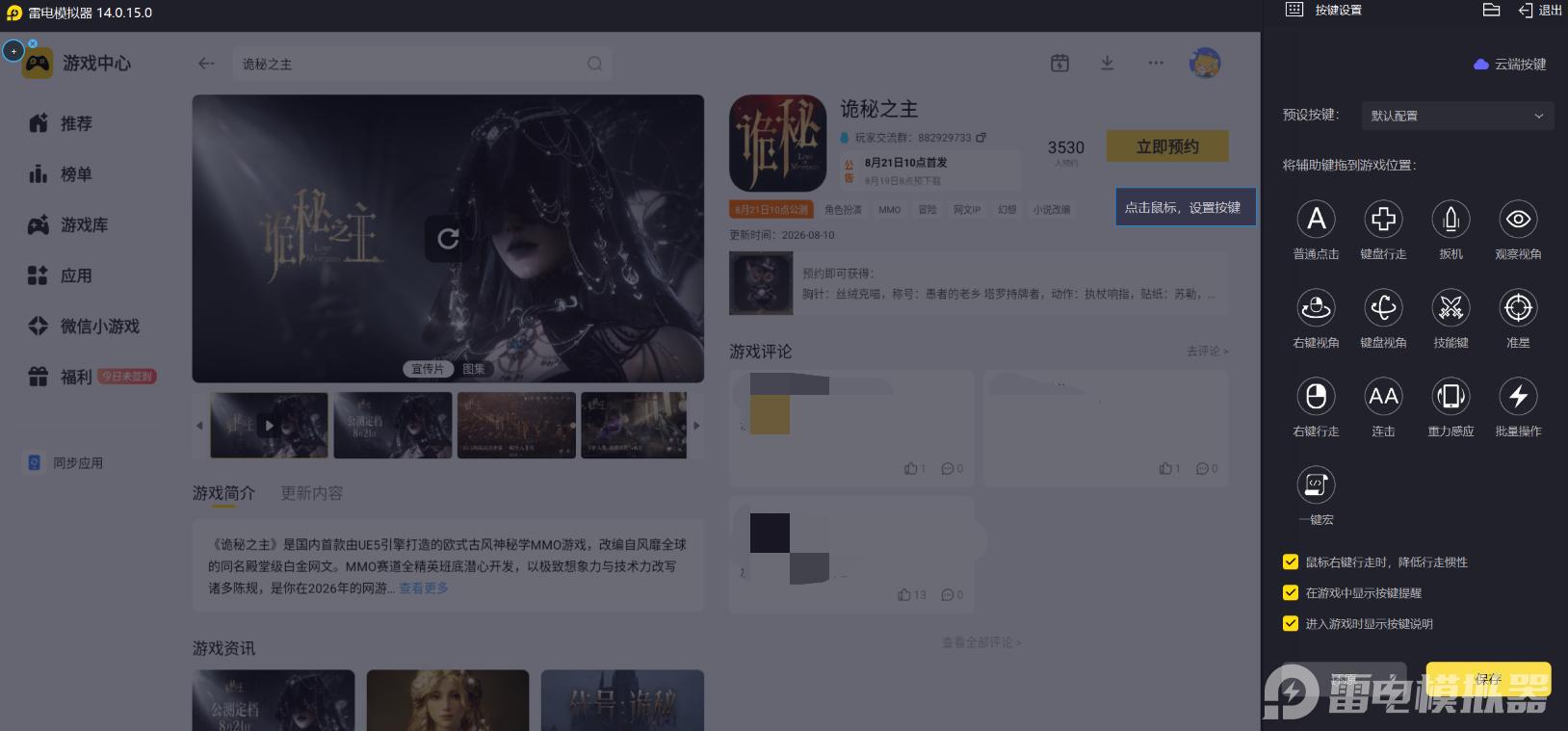
Task: Switch to the 宣传片 tab
Action: click(428, 369)
